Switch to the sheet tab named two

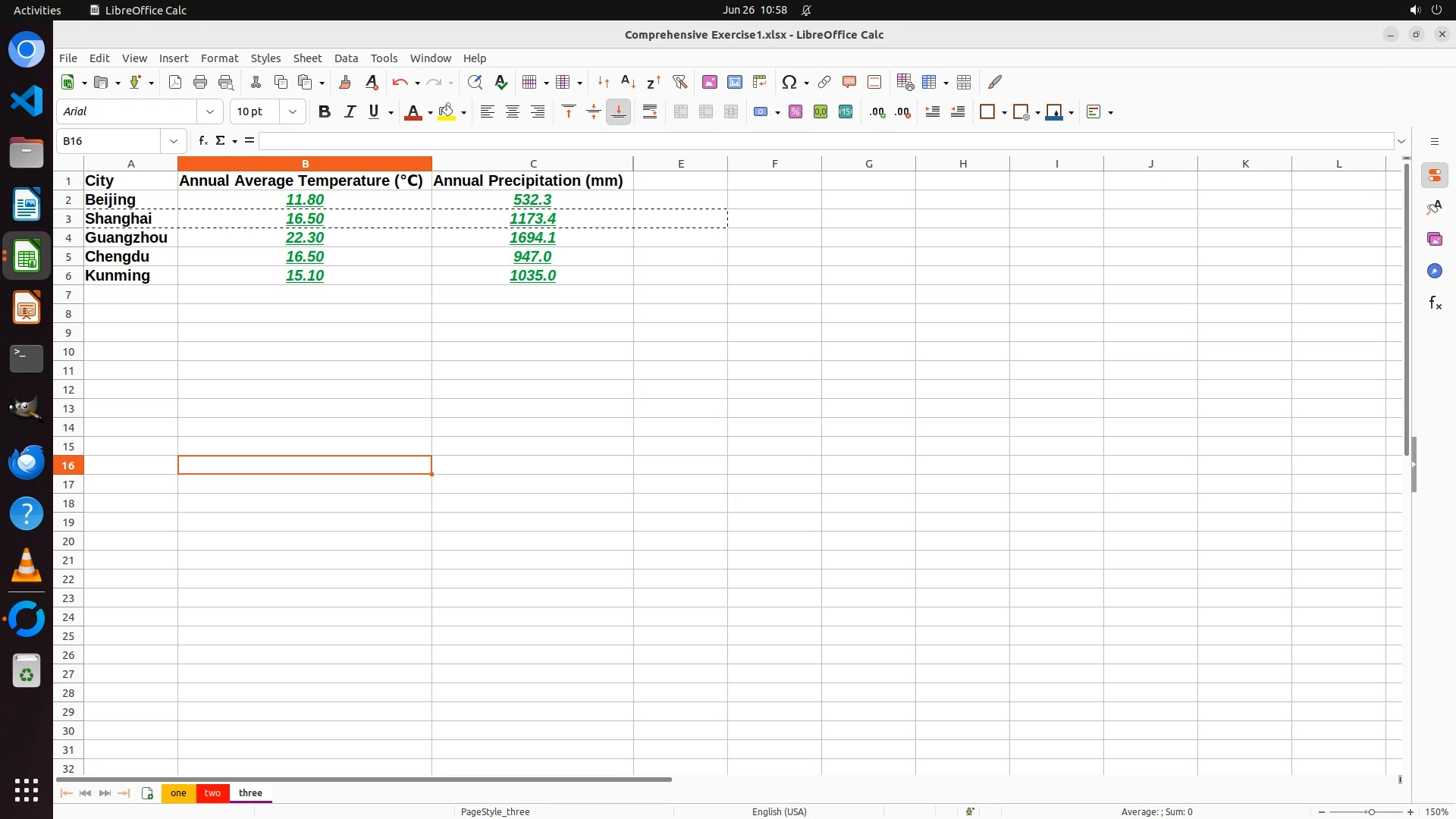point(212,793)
